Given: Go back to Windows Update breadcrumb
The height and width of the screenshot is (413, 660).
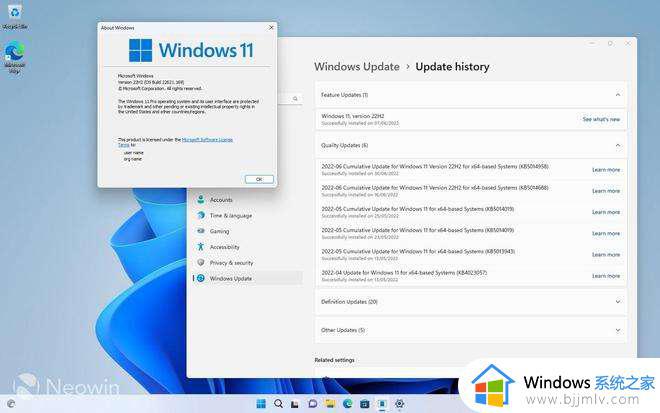Looking at the screenshot, I should coord(357,67).
